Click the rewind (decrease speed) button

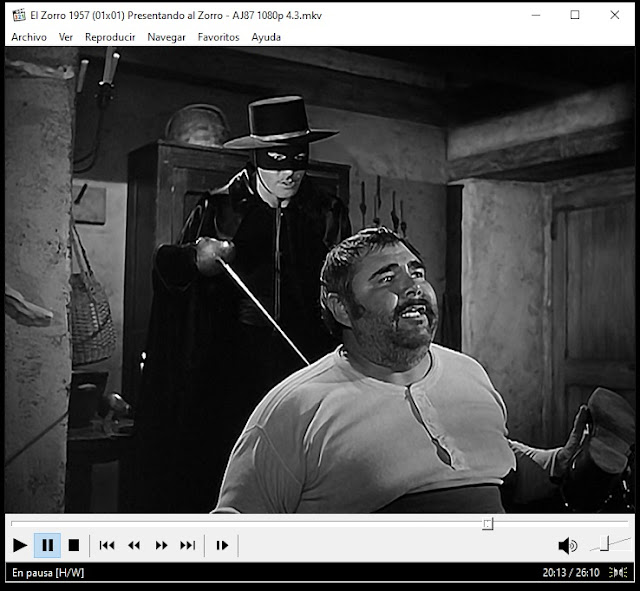(134, 545)
